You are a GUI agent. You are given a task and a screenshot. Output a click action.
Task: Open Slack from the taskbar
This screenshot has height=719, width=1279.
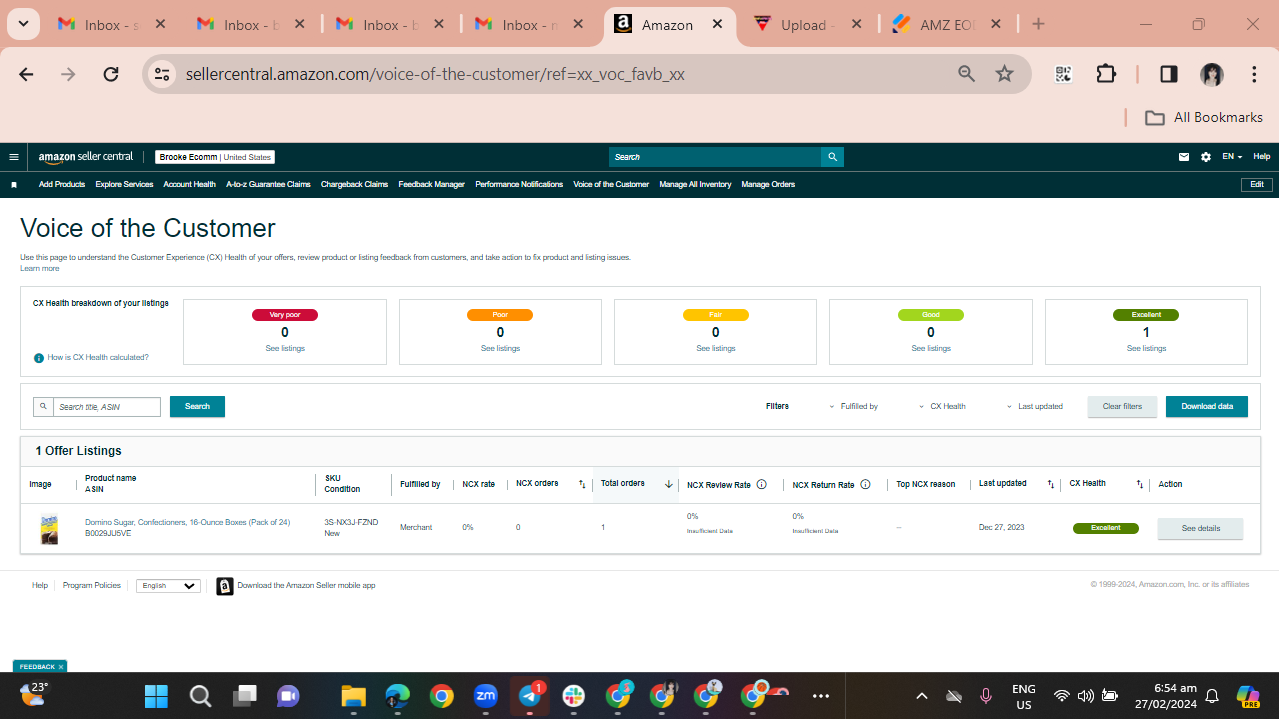click(574, 696)
